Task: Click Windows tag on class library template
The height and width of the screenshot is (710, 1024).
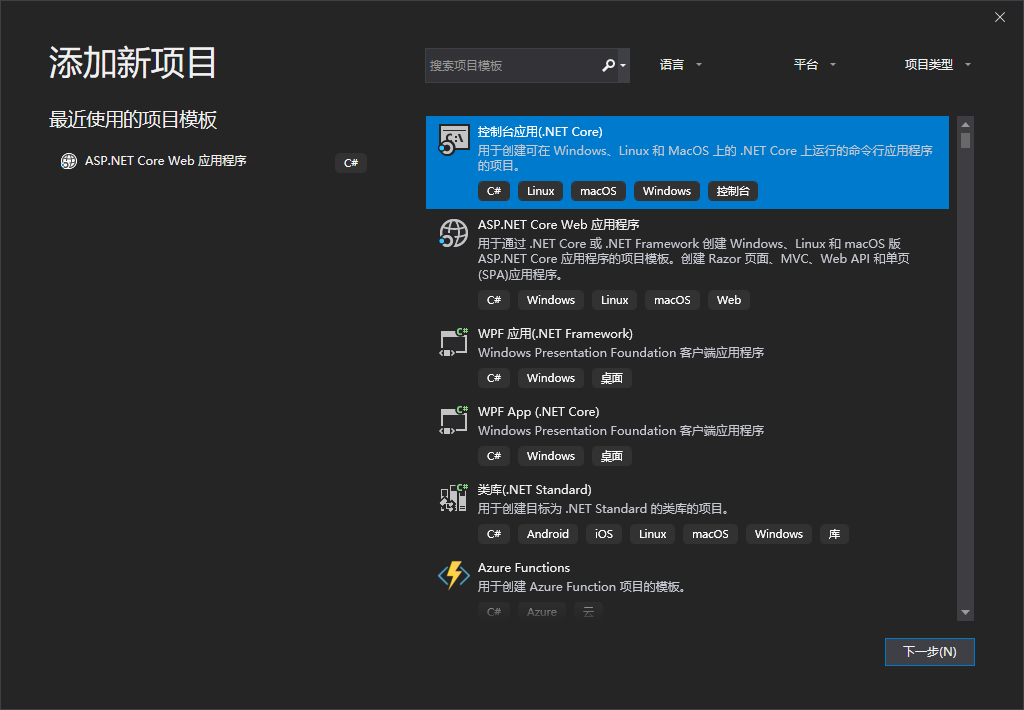Action: point(778,534)
